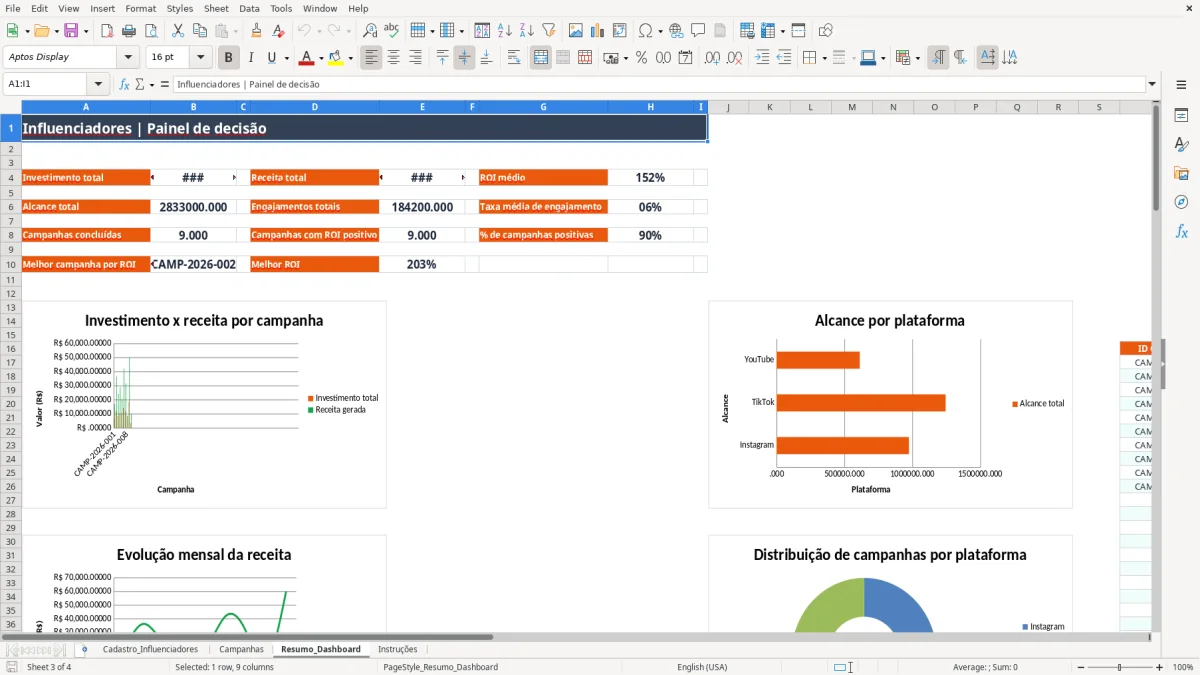
Task: Click the AutoFilter funnel icon
Action: [549, 31]
